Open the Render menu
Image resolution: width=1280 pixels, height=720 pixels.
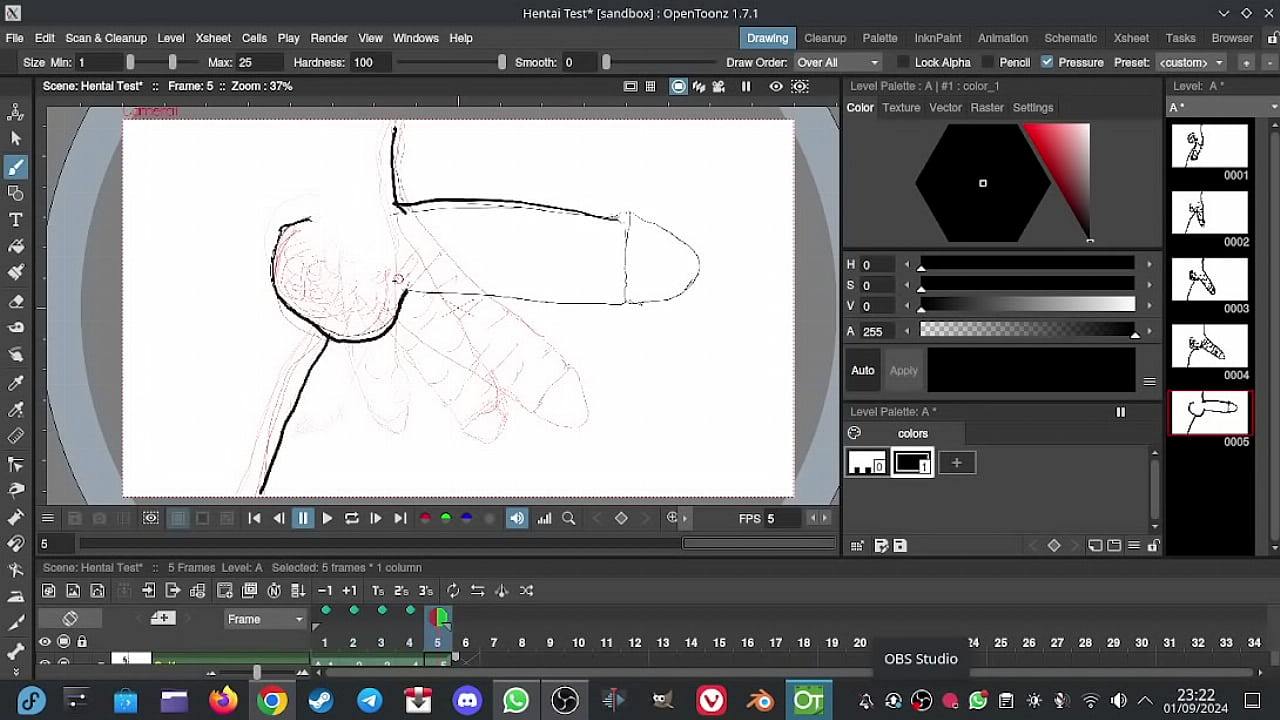(x=329, y=38)
